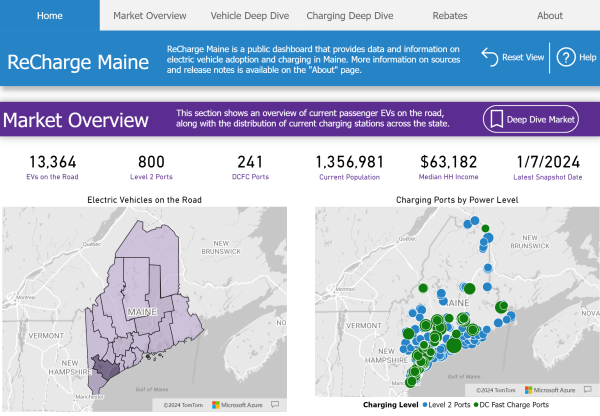The width and height of the screenshot is (600, 416).
Task: Click the largest green DC fast charge bubble
Action: click(454, 345)
